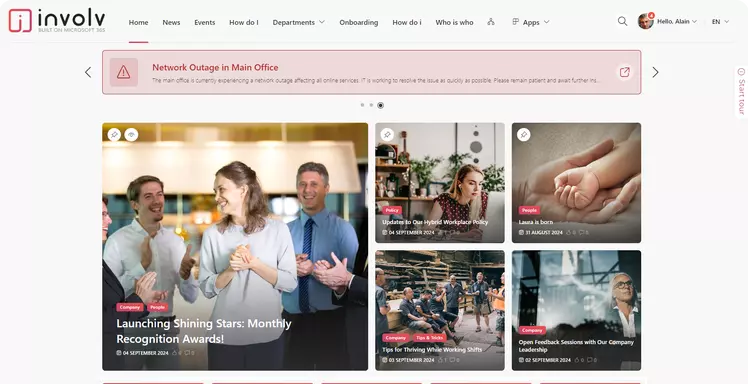Click comment icon on Working Shifts card
The height and width of the screenshot is (384, 748).
click(x=452, y=360)
